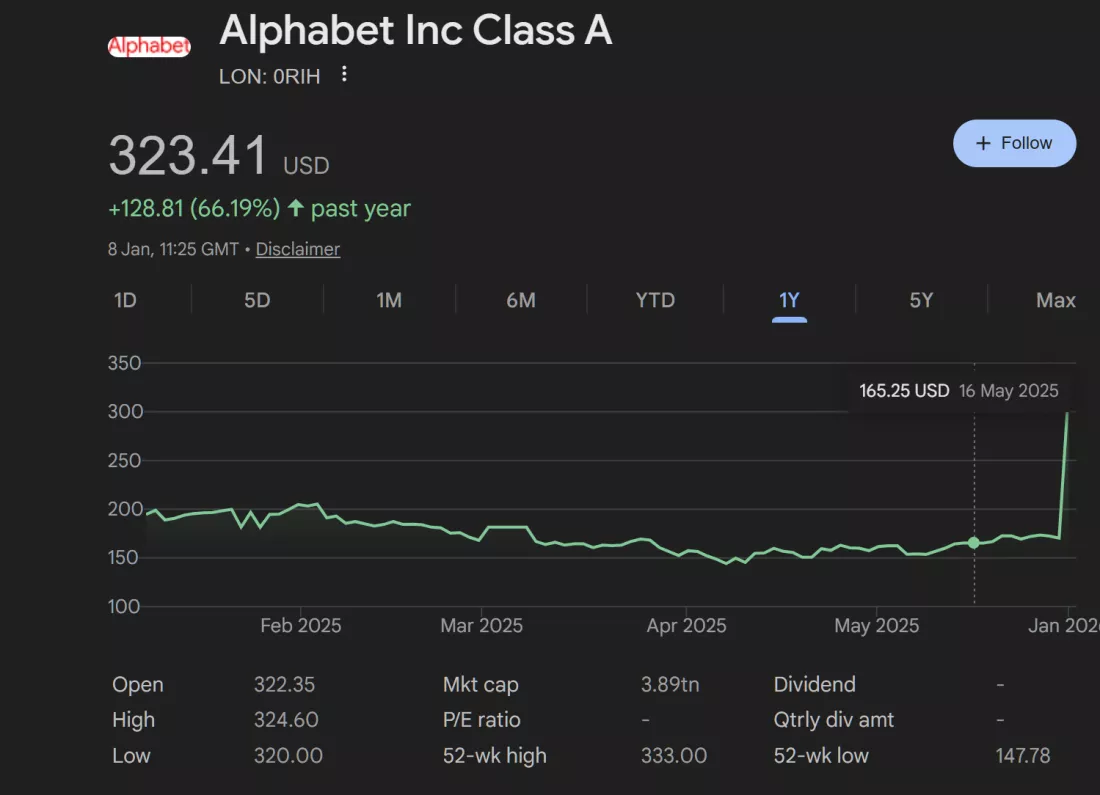Open the Disclaimer link
Screen dimensions: 1100x795
[297, 249]
